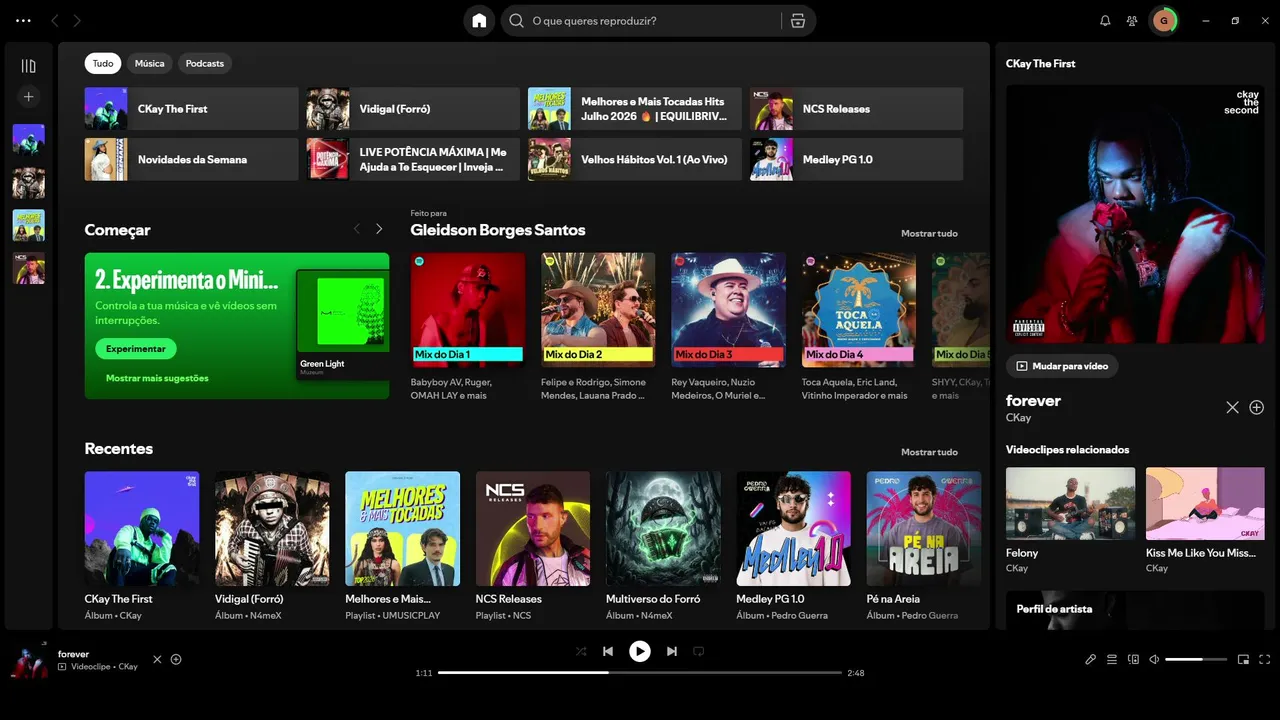Screen dimensions: 1280x720
Task: Open the search icon in the search bar
Action: [516, 21]
